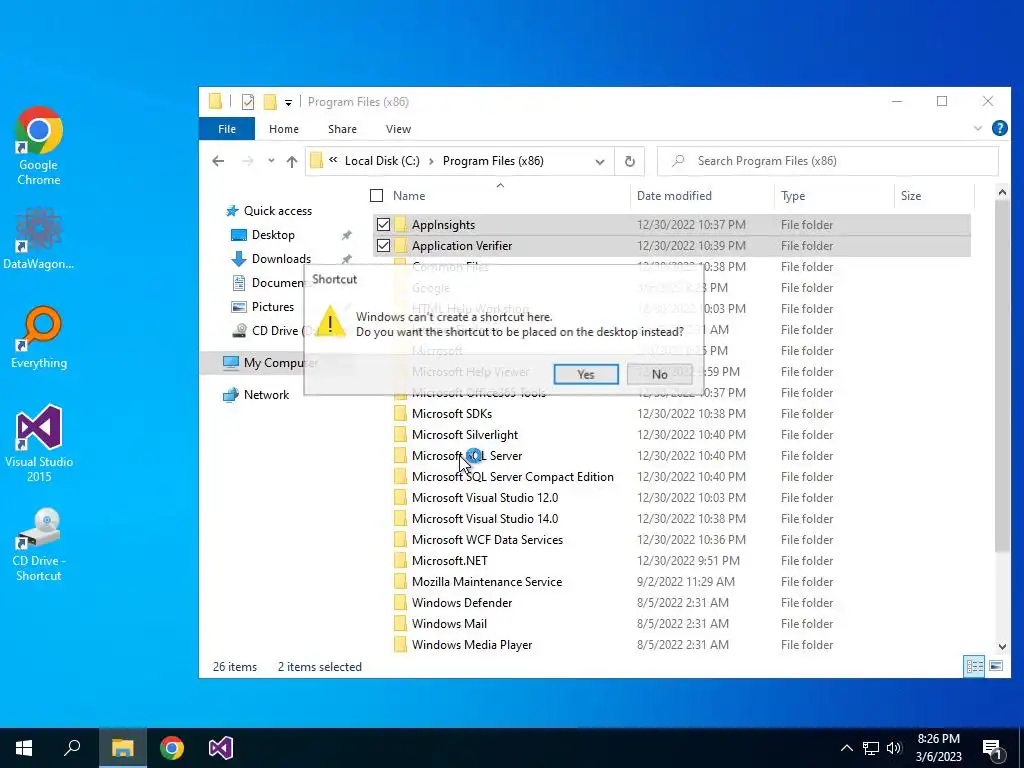This screenshot has height=768, width=1024.
Task: Select the Microsoft SDKs folder
Action: coord(451,413)
